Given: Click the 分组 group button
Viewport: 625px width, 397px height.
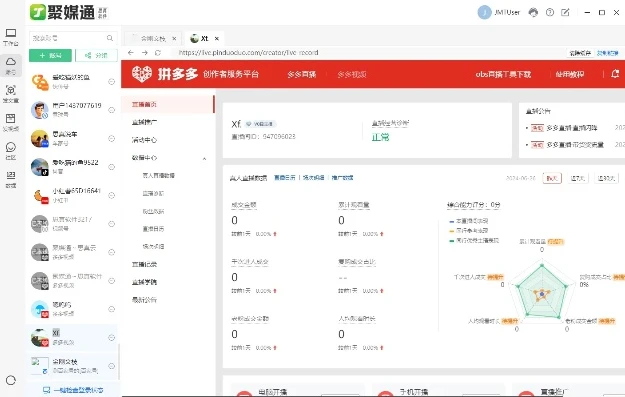Looking at the screenshot, I should pyautogui.click(x=96, y=55).
